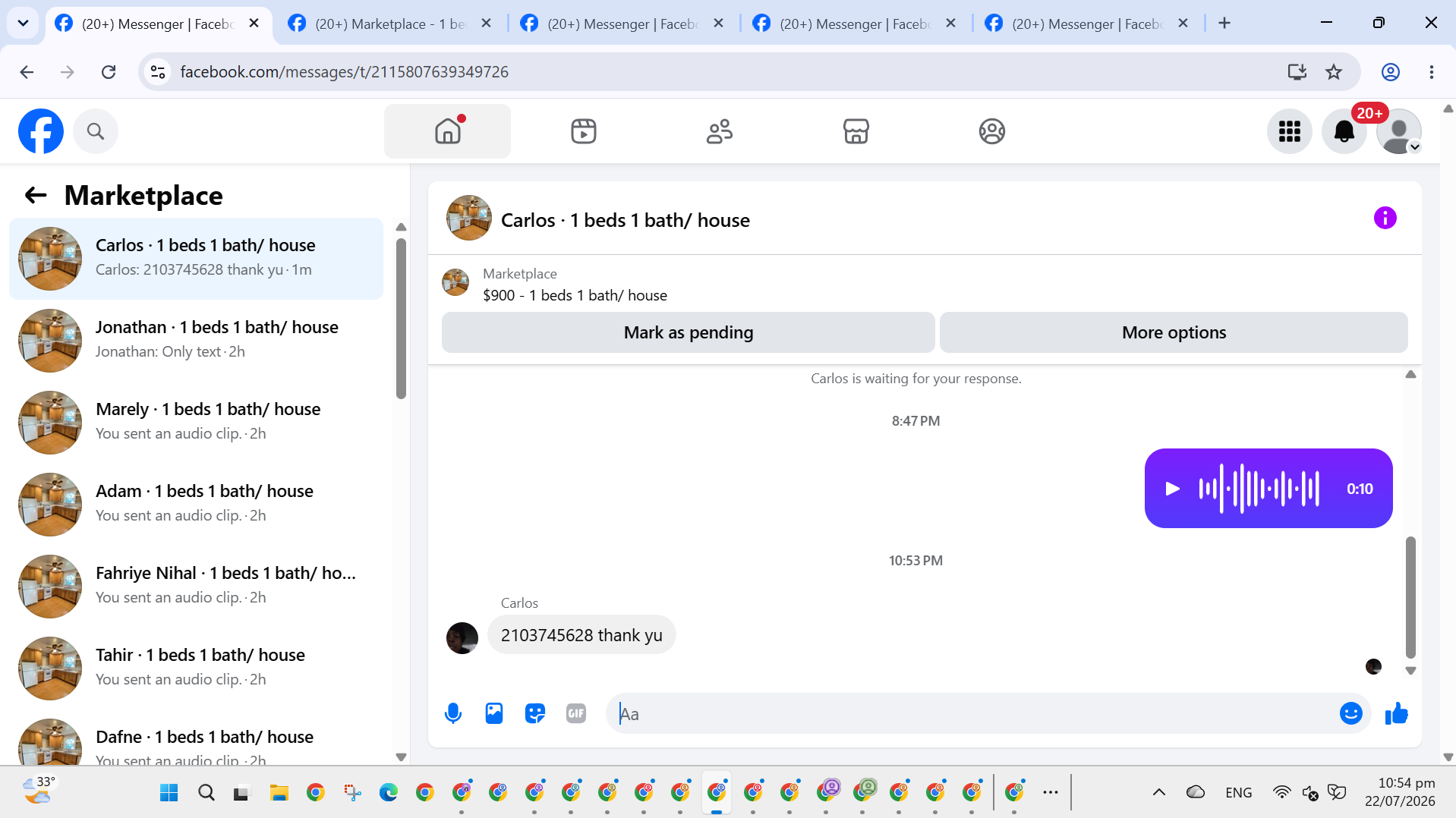Switch the ENG input language
The width and height of the screenshot is (1456, 818).
coord(1238,793)
